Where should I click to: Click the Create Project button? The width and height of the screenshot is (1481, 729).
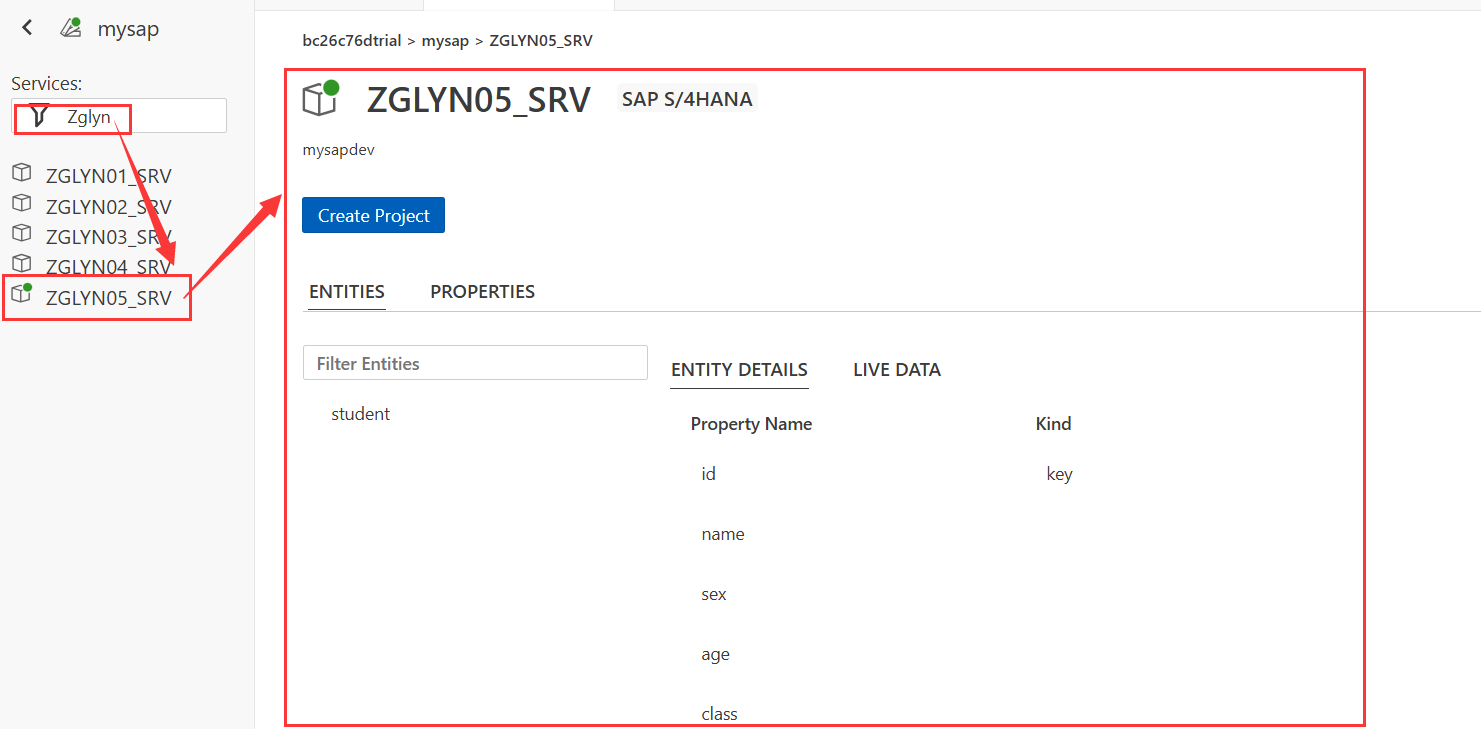click(373, 215)
